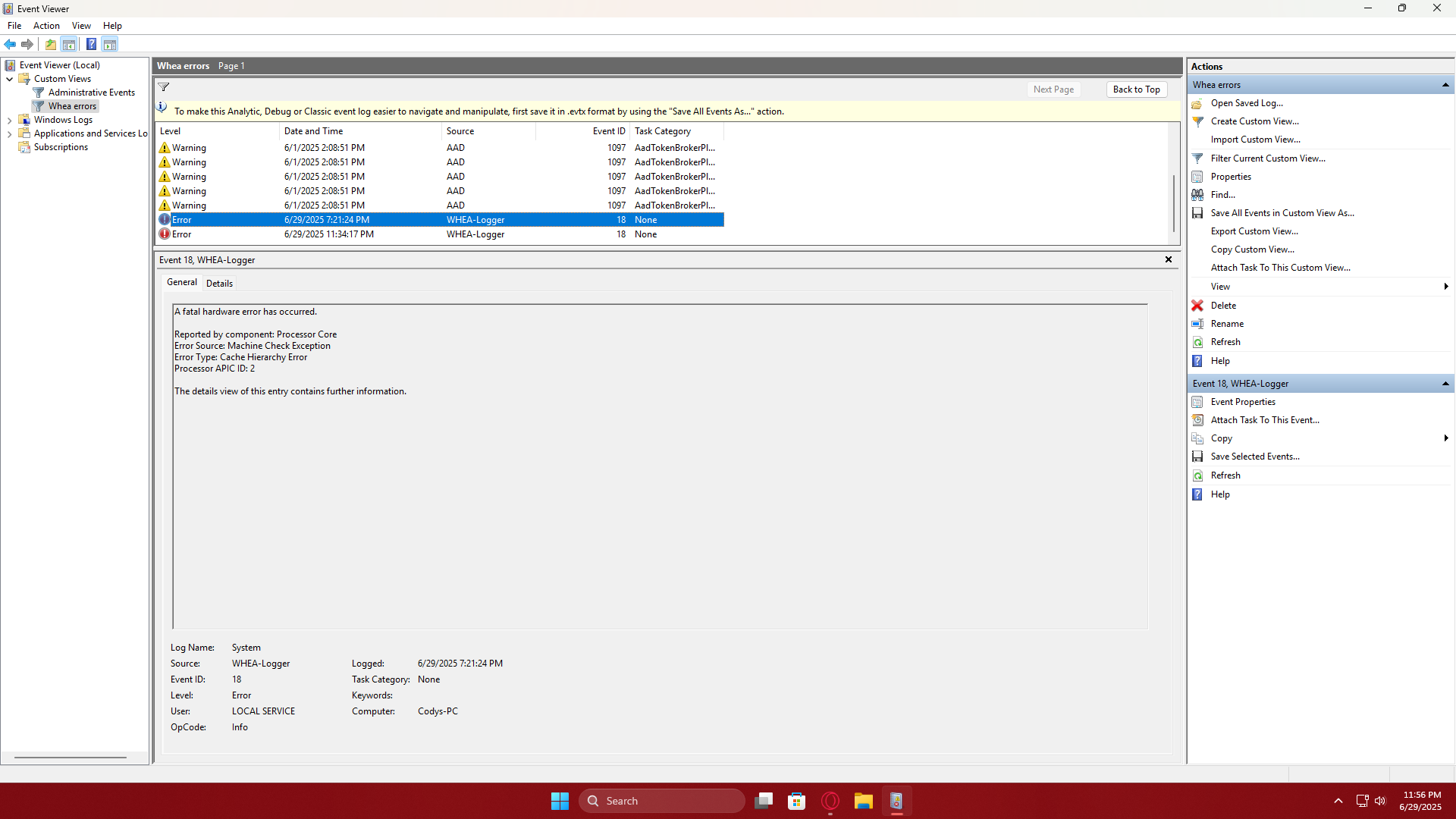Show hidden system tray icons
The image size is (1456, 819).
tap(1338, 801)
